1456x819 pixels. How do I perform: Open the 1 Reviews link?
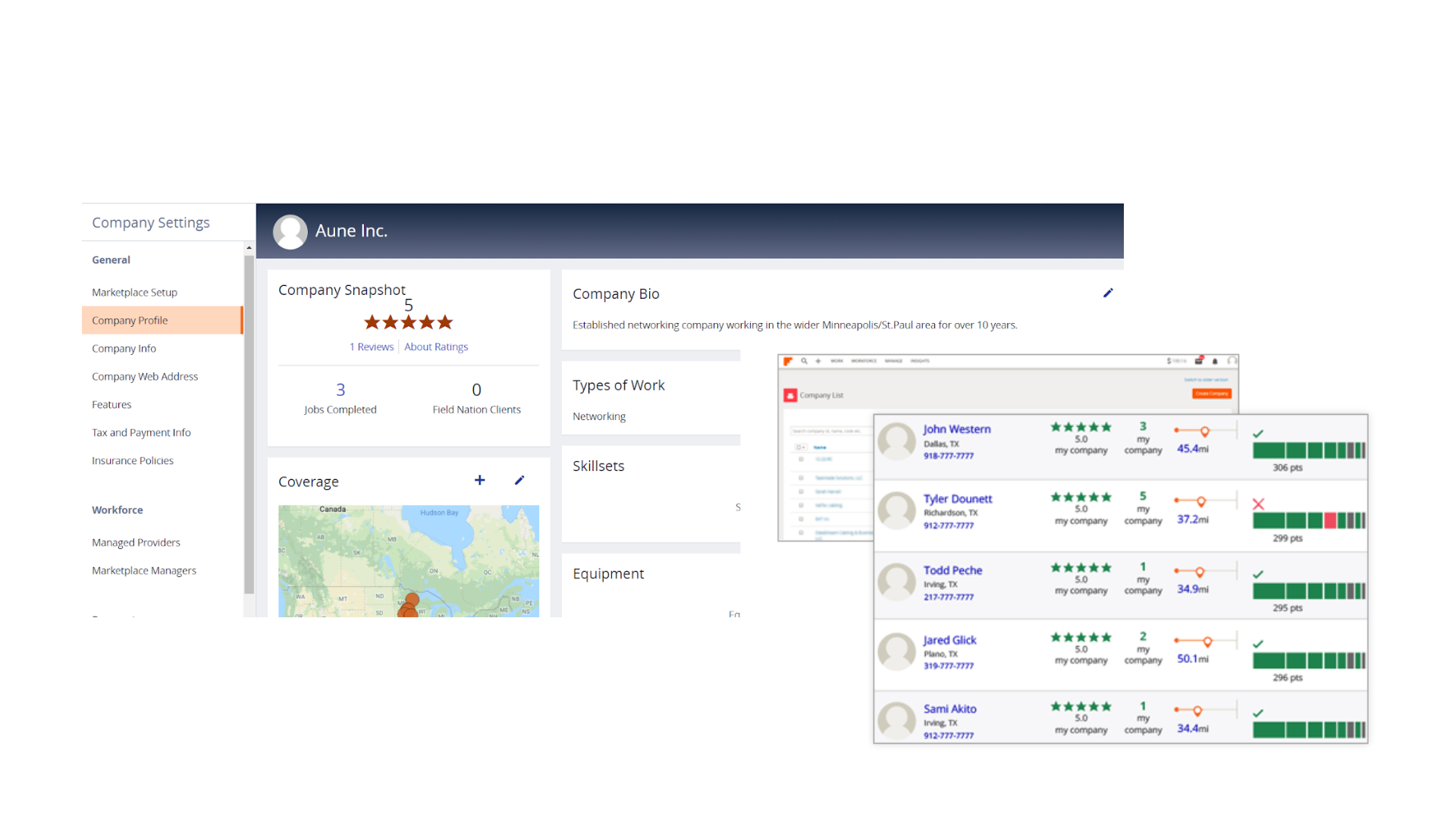pyautogui.click(x=372, y=347)
